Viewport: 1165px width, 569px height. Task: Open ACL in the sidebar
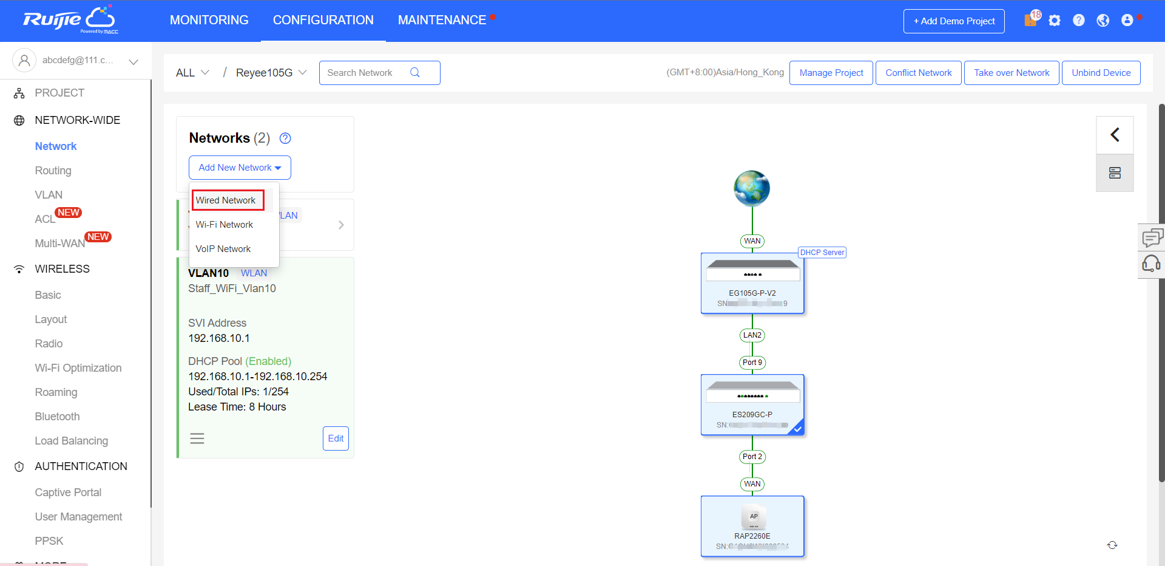[45, 219]
